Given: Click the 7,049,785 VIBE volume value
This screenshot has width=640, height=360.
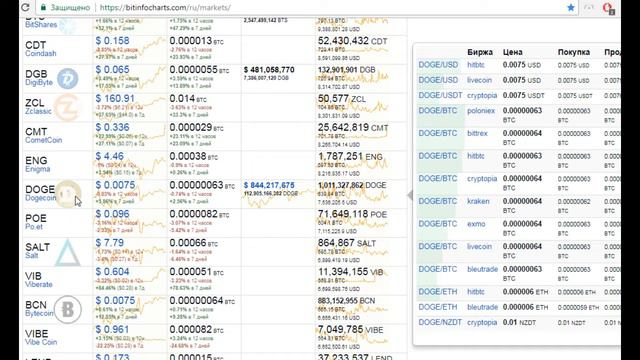Looking at the screenshot, I should (350, 329).
